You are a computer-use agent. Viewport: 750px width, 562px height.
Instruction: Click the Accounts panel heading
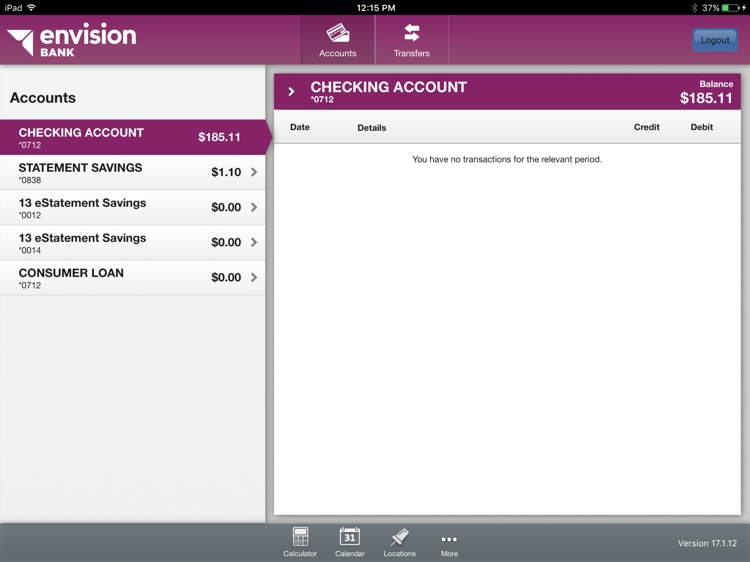pos(43,98)
